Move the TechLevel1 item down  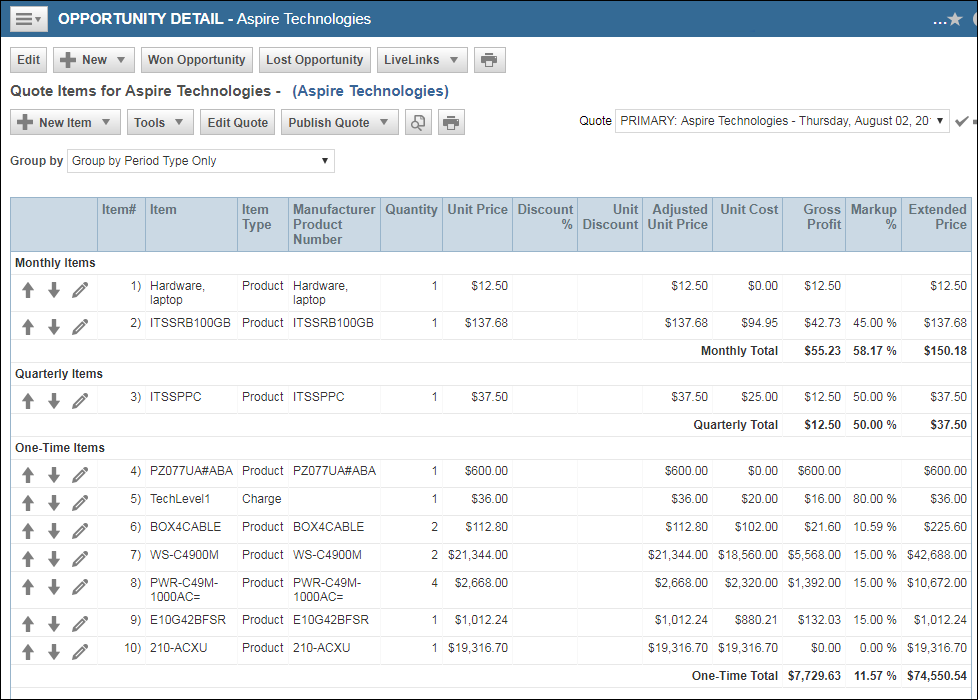54,502
